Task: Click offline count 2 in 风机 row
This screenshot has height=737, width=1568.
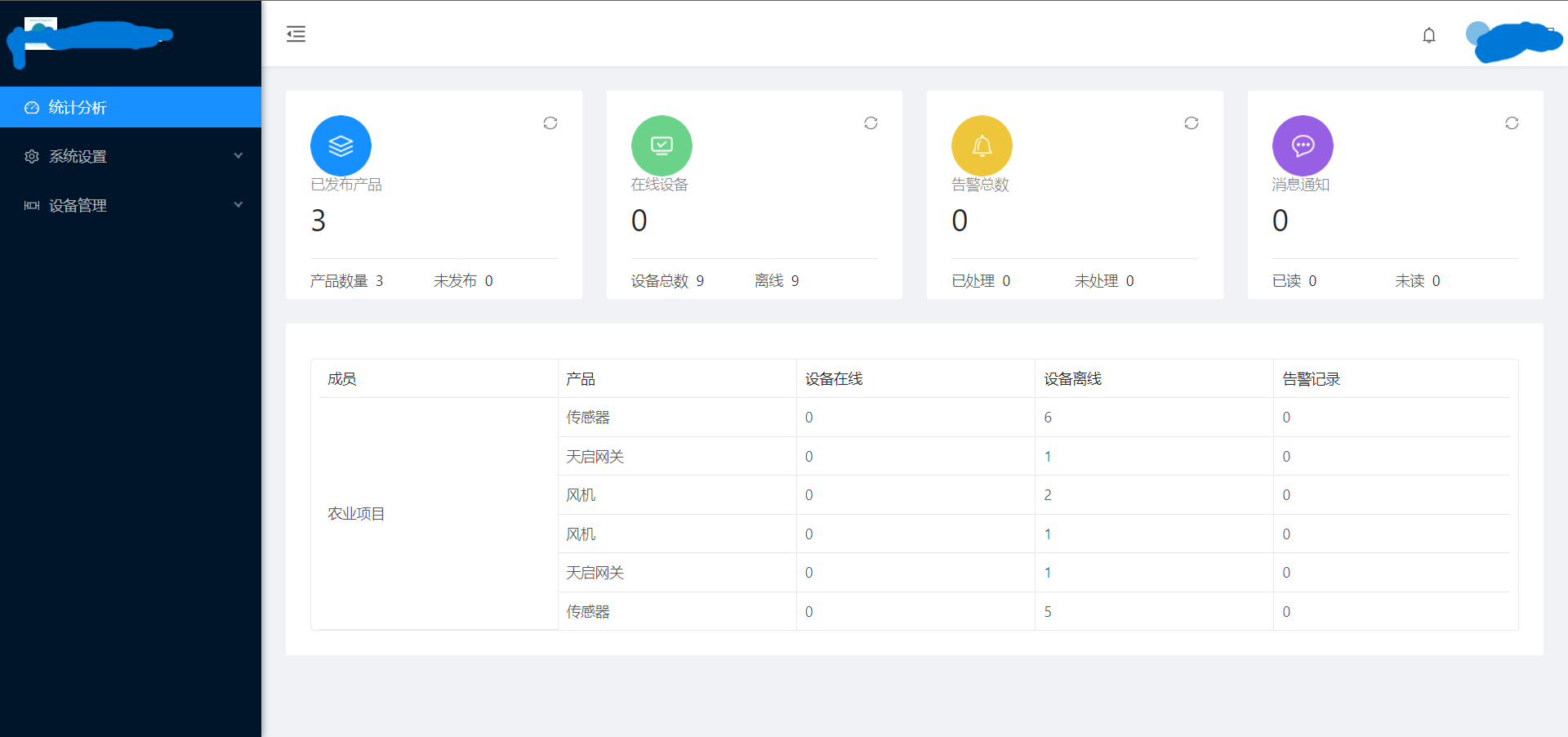Action: [1048, 495]
